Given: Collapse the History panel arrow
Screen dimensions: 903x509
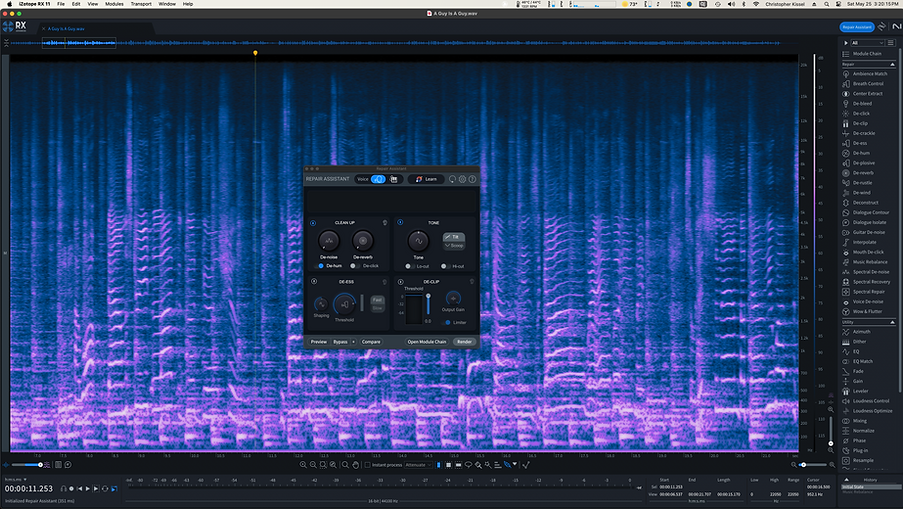Looking at the screenshot, I should [x=847, y=480].
